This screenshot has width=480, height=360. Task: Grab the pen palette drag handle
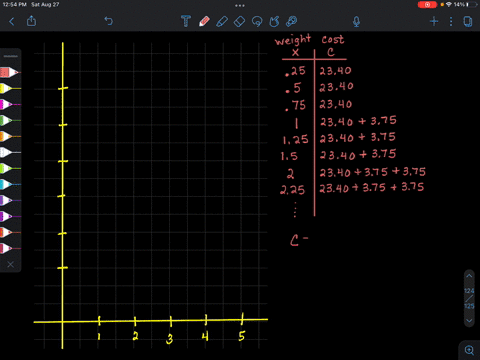coord(11,56)
